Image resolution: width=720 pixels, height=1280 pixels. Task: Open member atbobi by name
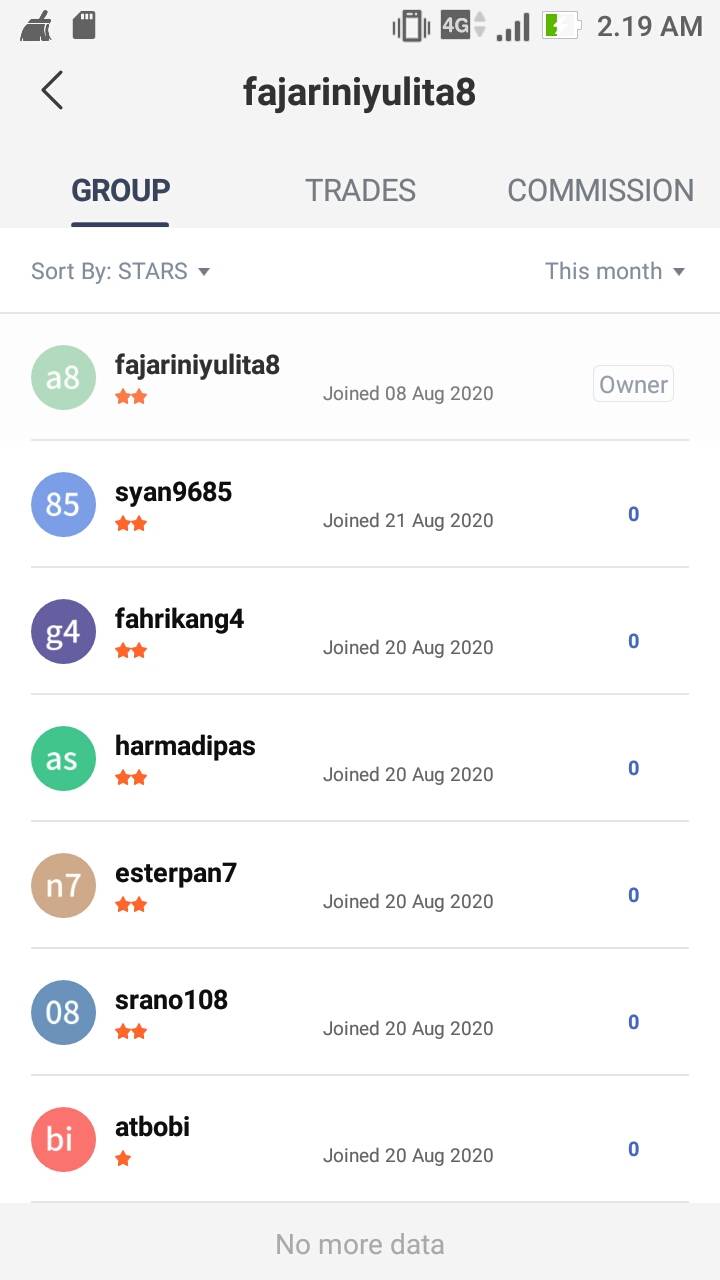(152, 1127)
